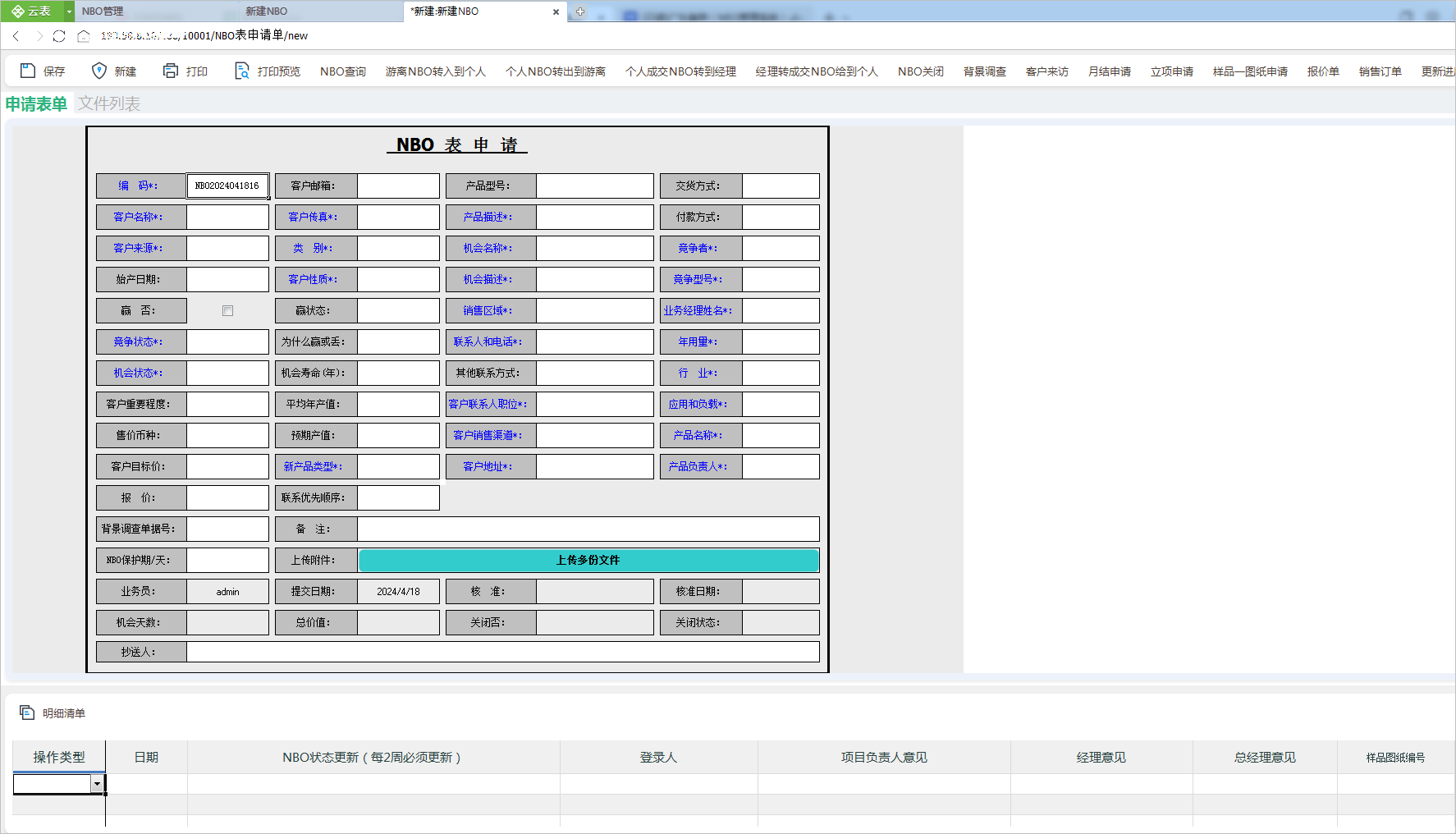The image size is (1456, 834).
Task: Open the 云表 logo menu dropdown arrow
Action: point(70,11)
